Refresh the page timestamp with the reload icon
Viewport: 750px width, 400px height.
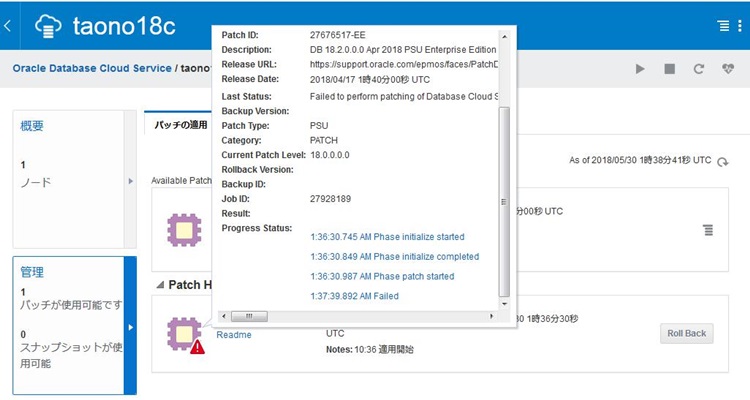pyautogui.click(x=723, y=161)
